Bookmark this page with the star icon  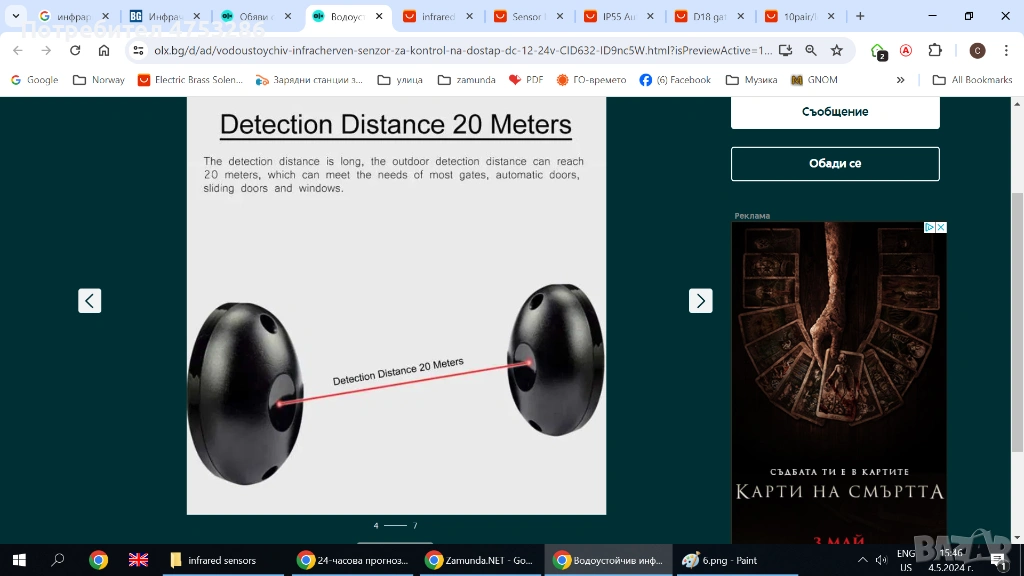tap(837, 50)
